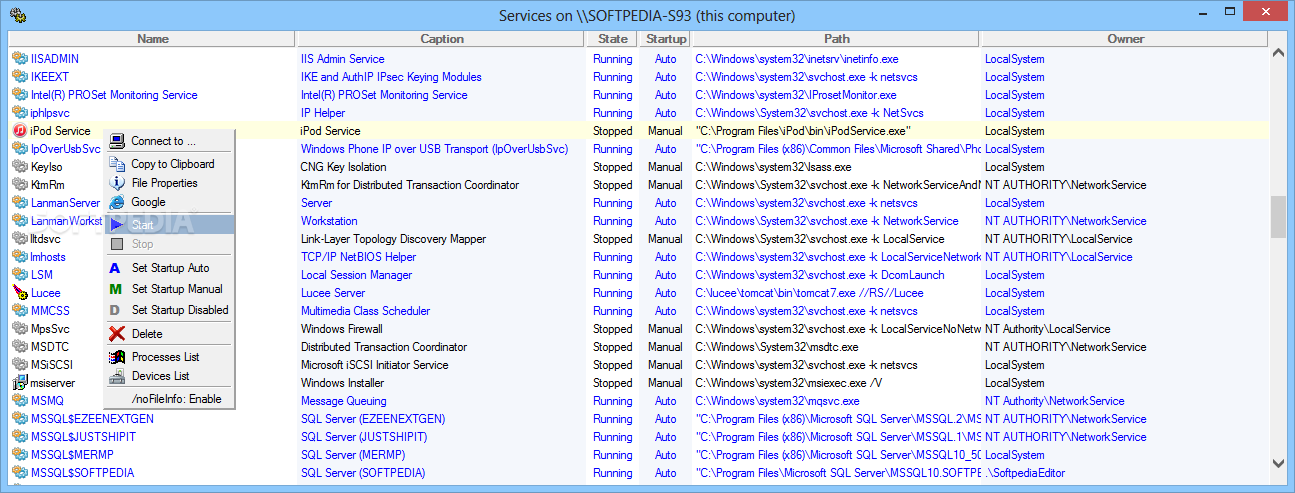1295x493 pixels.
Task: Select the greyed Stop menu entry
Action: click(x=169, y=244)
